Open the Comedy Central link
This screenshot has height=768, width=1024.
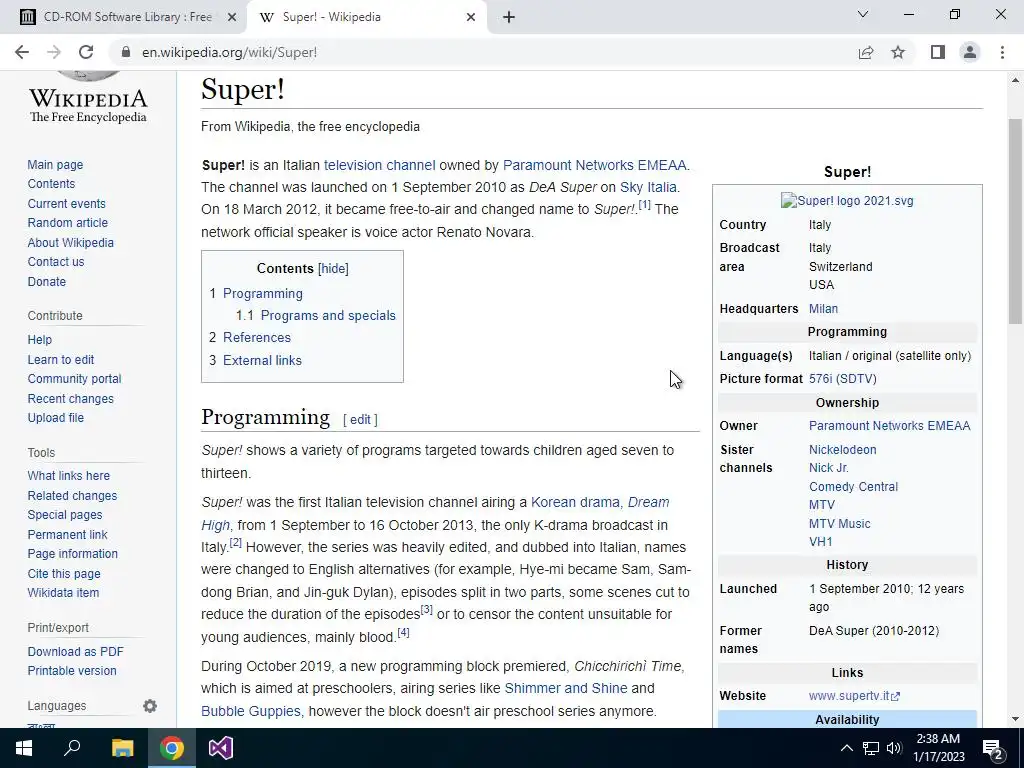[853, 487]
